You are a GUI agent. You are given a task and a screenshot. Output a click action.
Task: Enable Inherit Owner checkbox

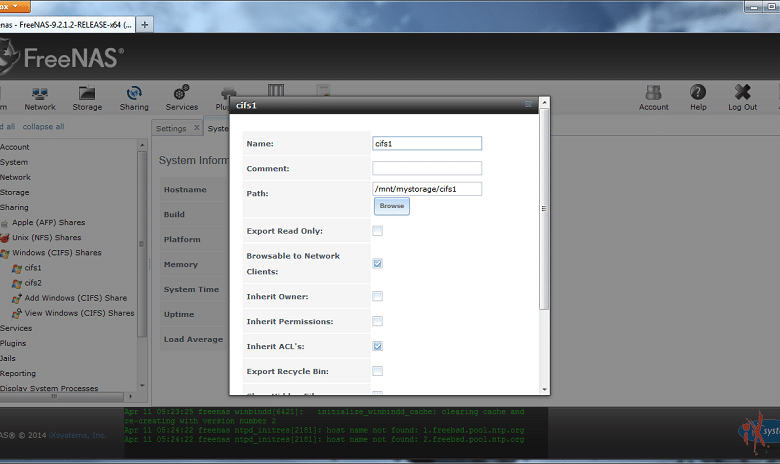[378, 296]
